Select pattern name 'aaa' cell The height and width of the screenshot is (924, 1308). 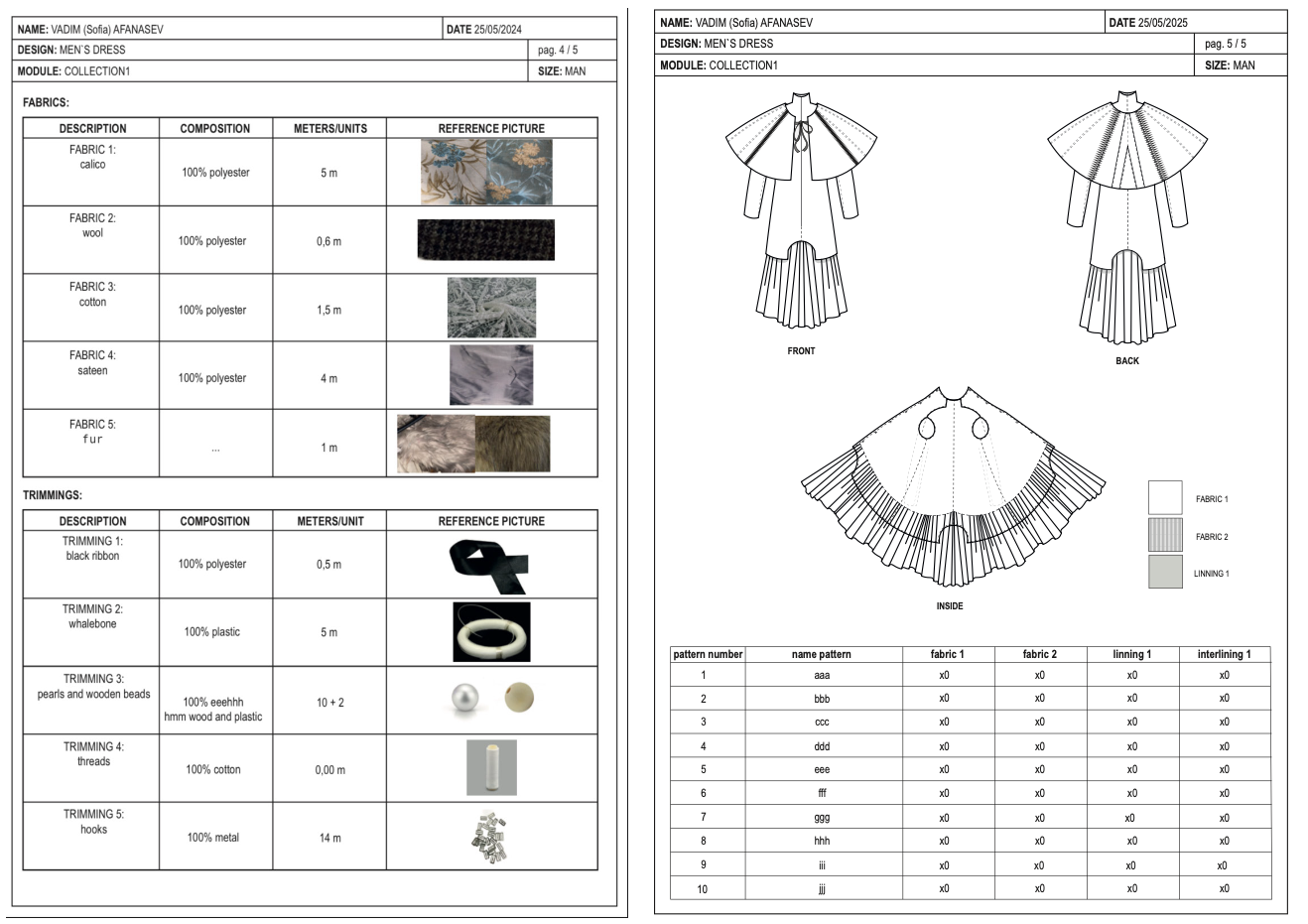tap(822, 675)
